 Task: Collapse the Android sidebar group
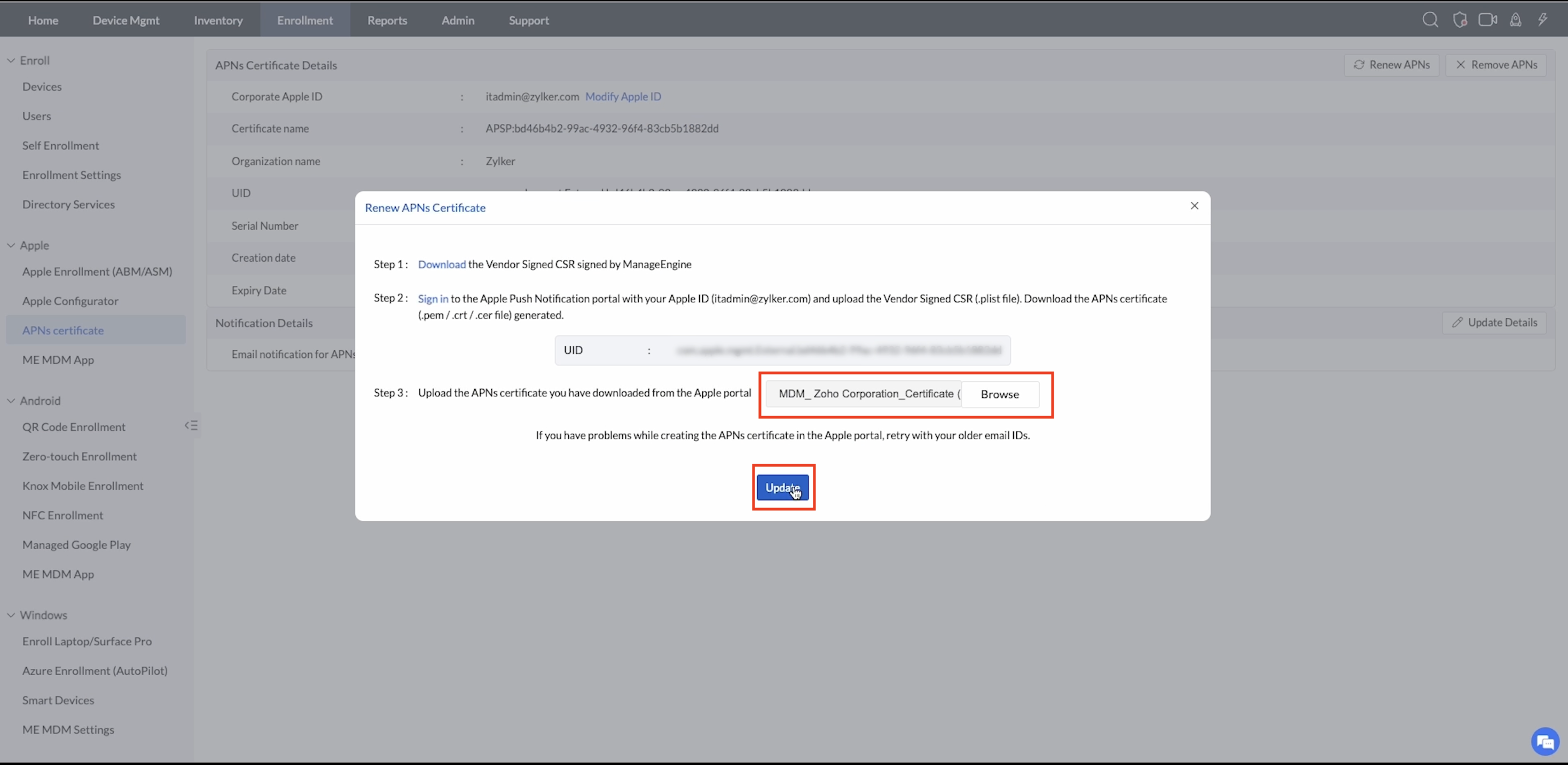11,401
